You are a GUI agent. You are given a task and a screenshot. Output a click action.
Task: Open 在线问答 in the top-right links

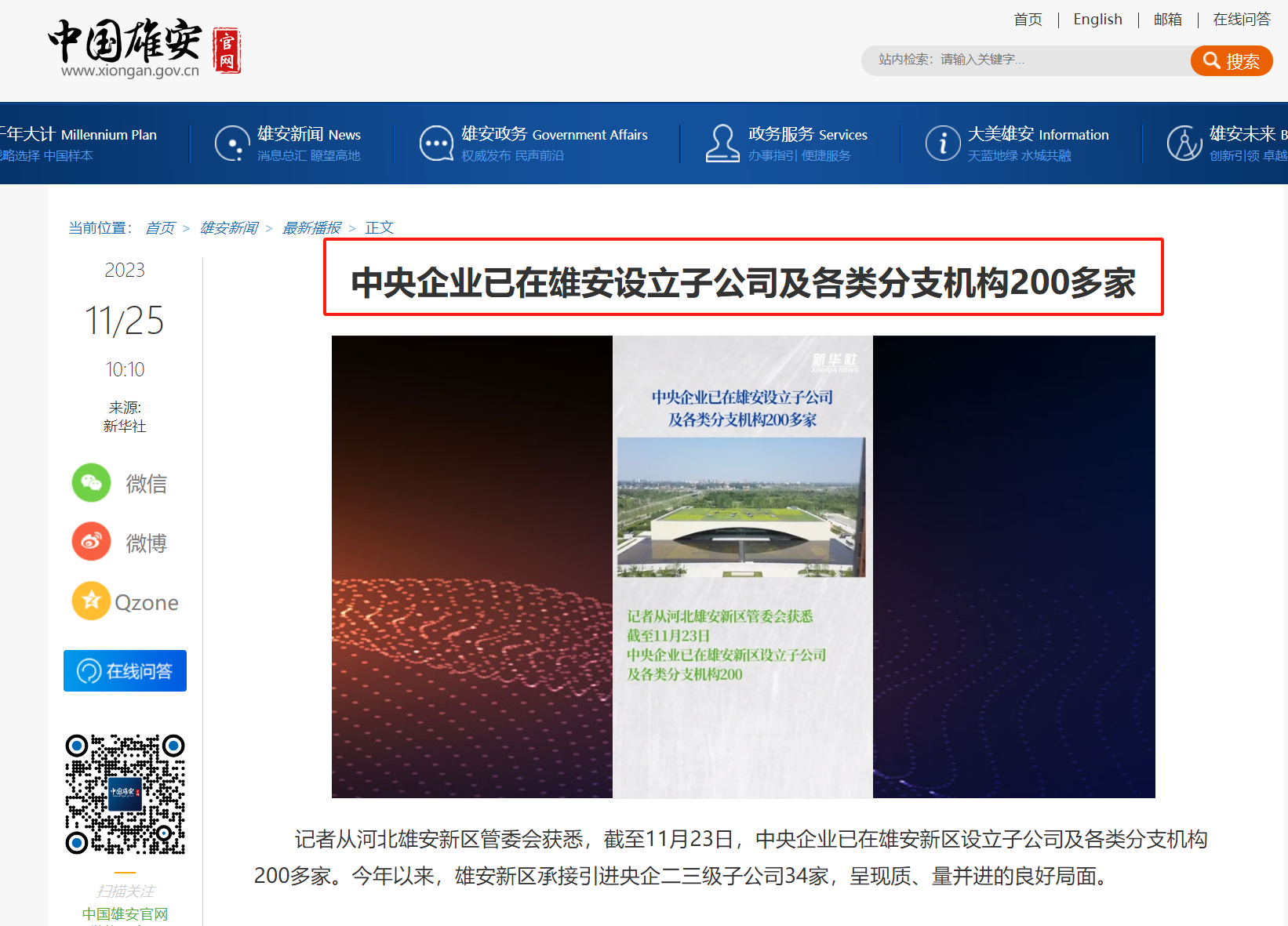pyautogui.click(x=1242, y=20)
